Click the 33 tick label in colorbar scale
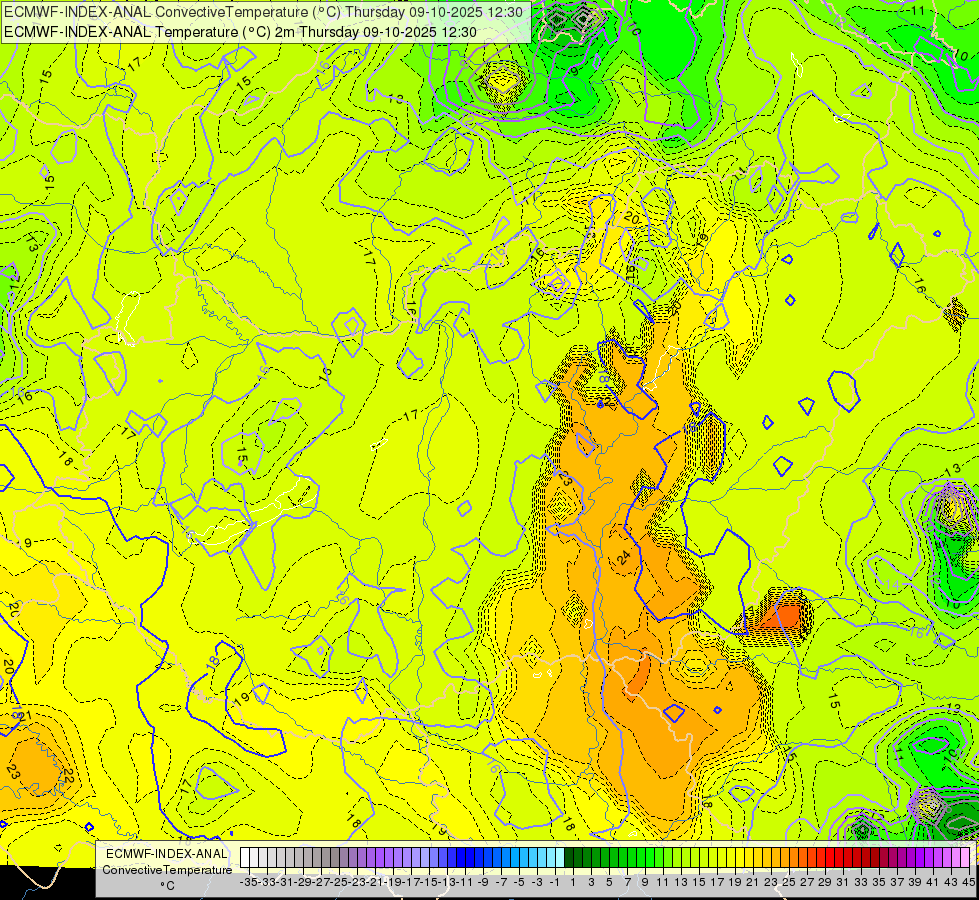 pos(861,882)
